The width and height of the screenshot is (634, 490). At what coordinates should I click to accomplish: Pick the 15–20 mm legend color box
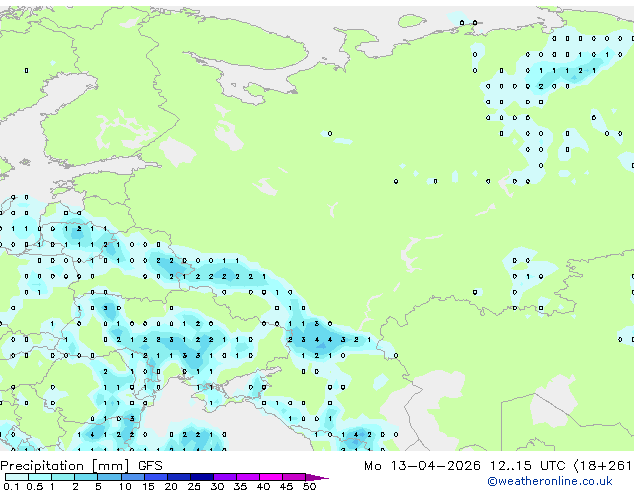[156, 477]
